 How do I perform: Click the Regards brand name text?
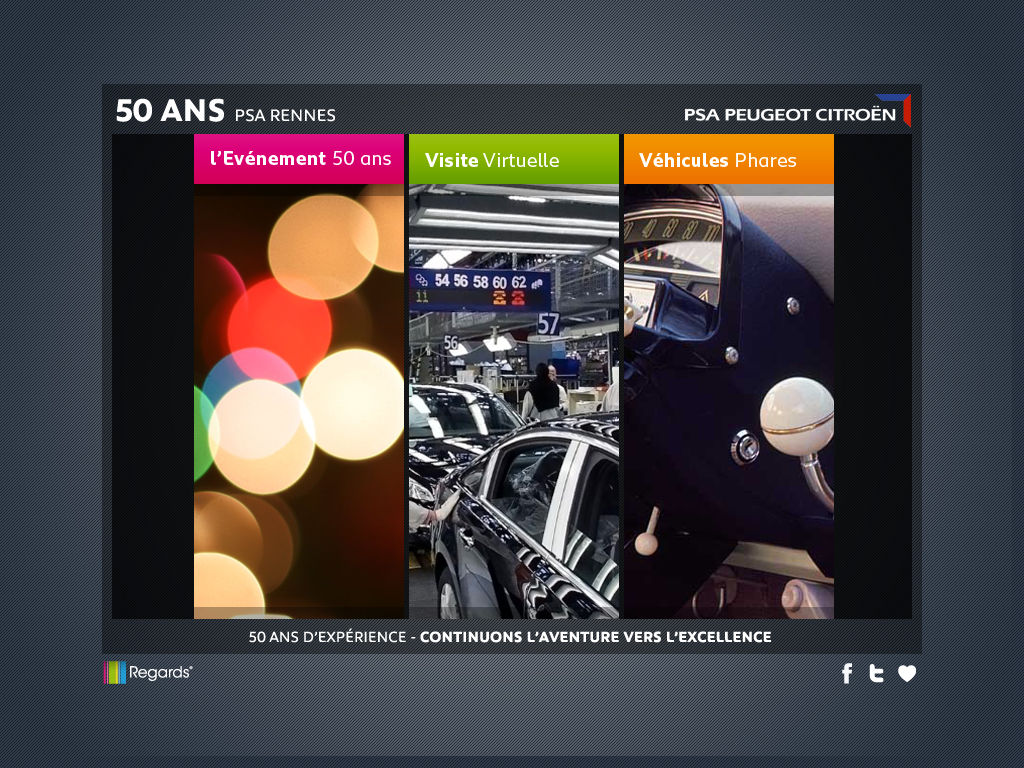coord(160,673)
